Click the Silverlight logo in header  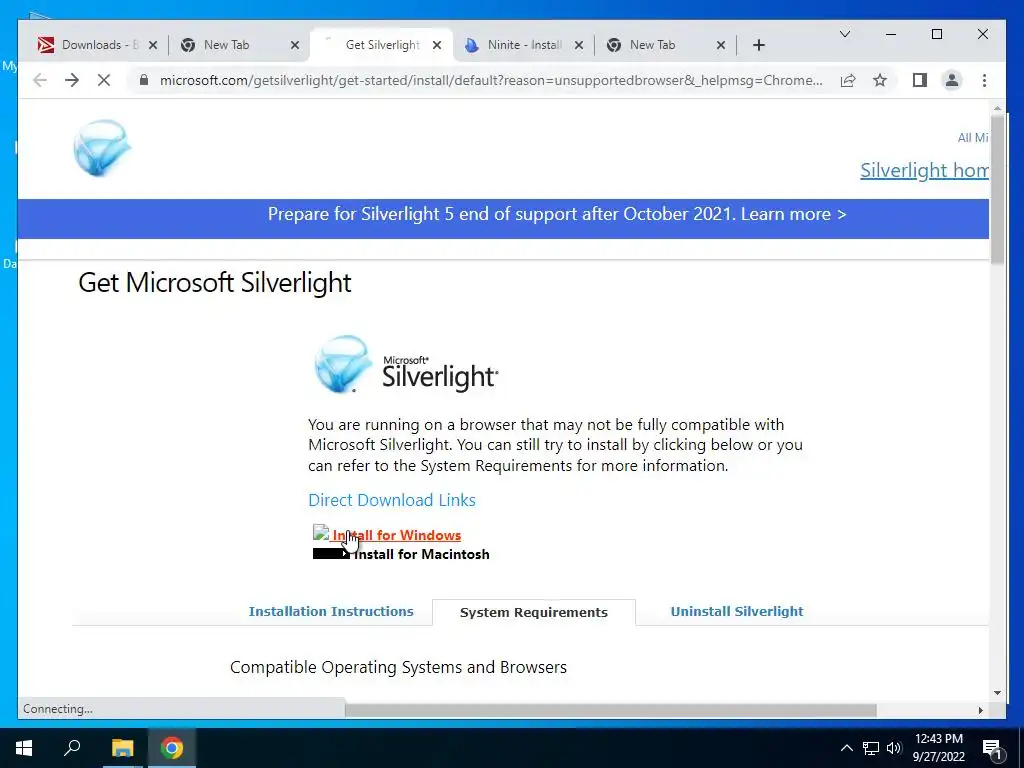(102, 148)
